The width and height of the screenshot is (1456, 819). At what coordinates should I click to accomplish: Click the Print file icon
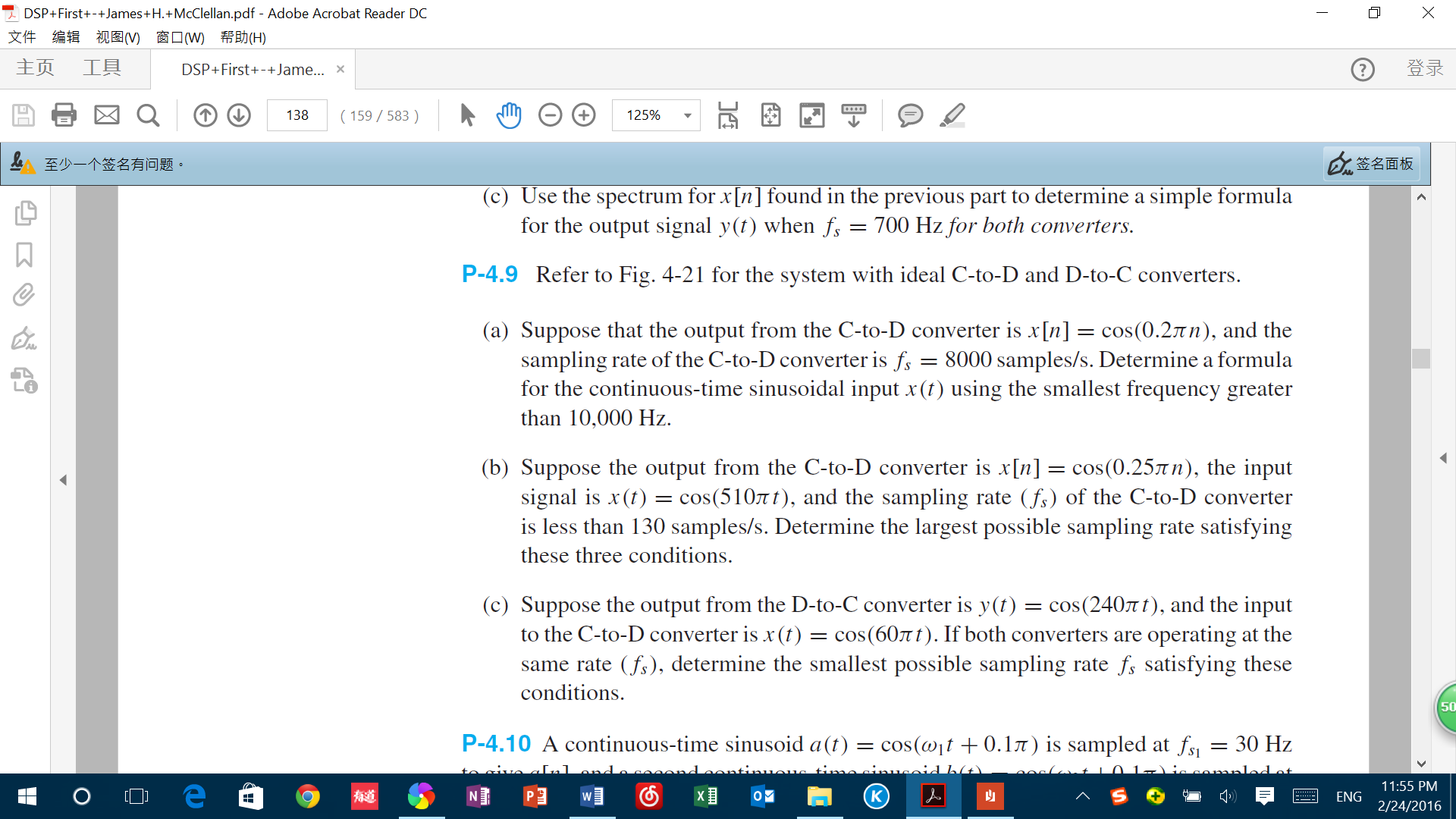(64, 115)
